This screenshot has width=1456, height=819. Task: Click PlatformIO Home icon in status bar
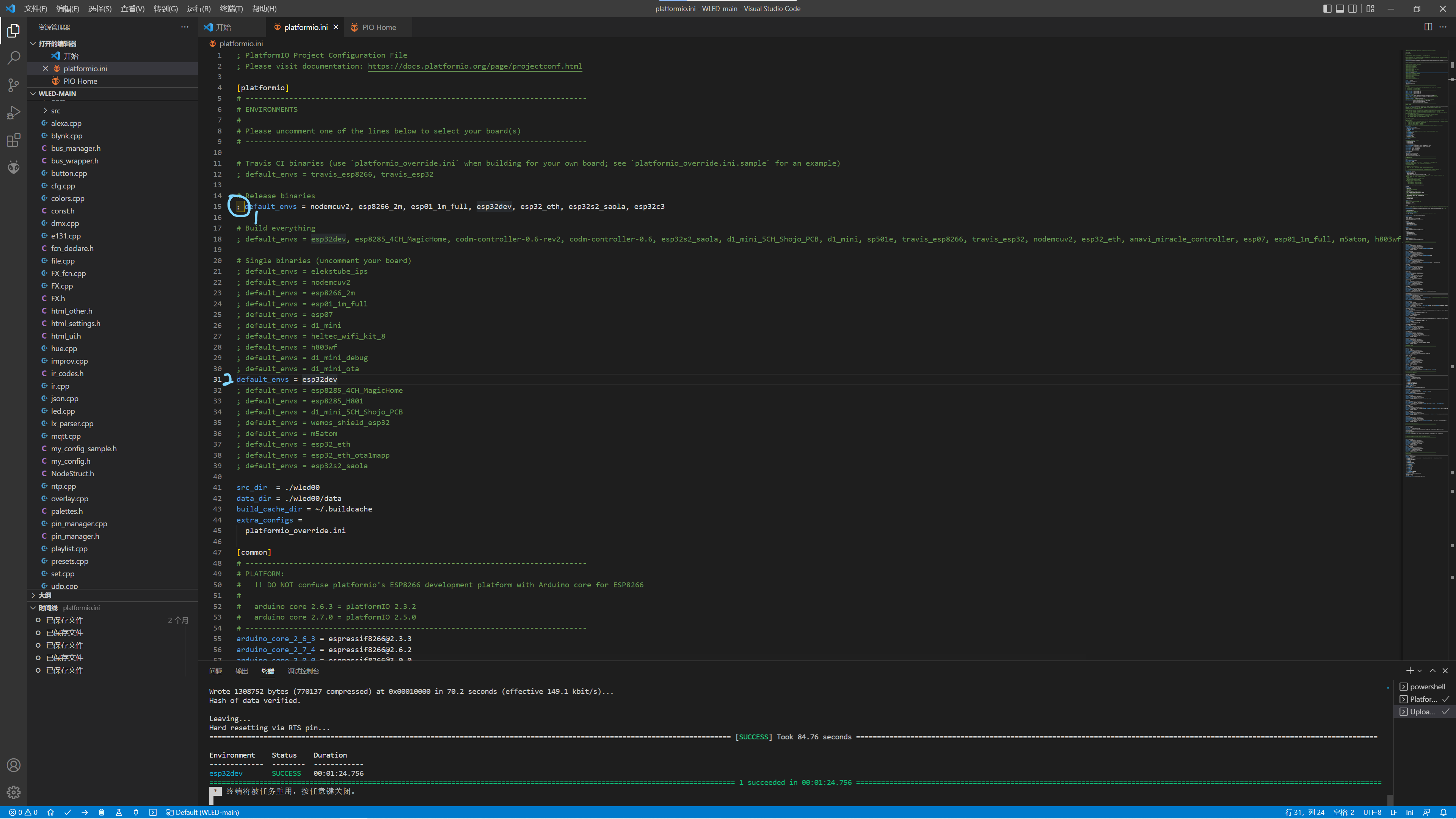(51, 812)
